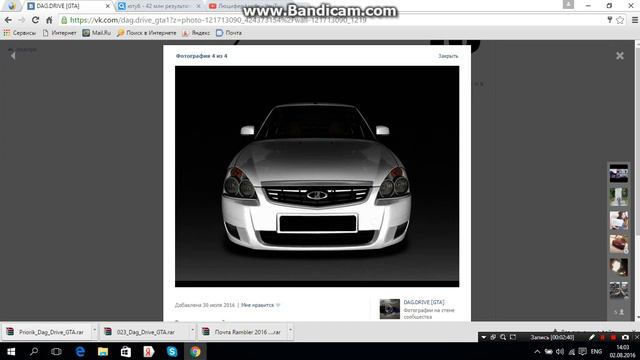Open the Windows Start menu
640x360 pixels.
[11, 351]
